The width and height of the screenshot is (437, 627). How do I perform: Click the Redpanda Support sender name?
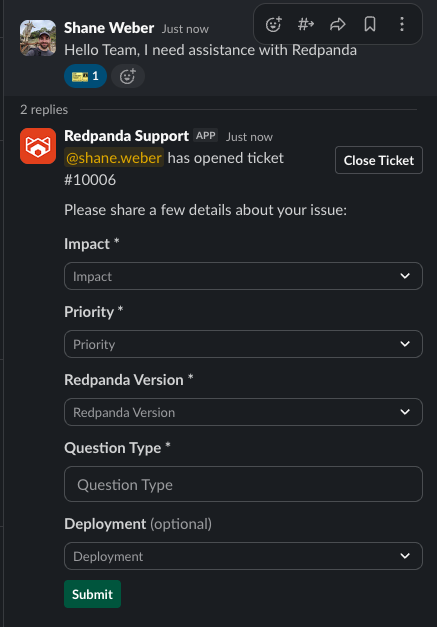[x=126, y=136]
